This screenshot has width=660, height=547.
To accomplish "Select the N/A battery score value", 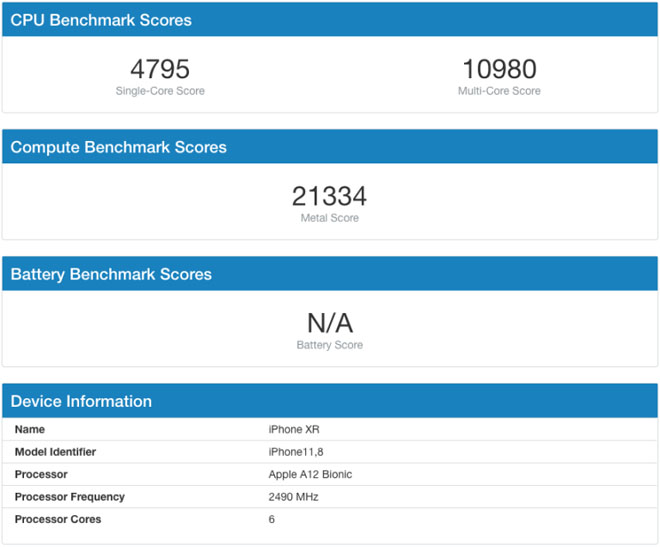I will [x=329, y=323].
